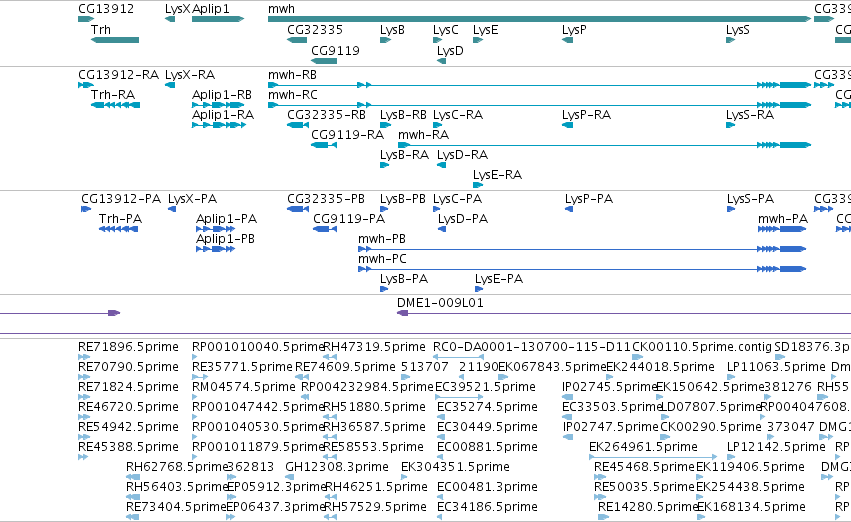Image resolution: width=851 pixels, height=522 pixels.
Task: Open the RE73404.5prime EST label
Action: click(176, 507)
